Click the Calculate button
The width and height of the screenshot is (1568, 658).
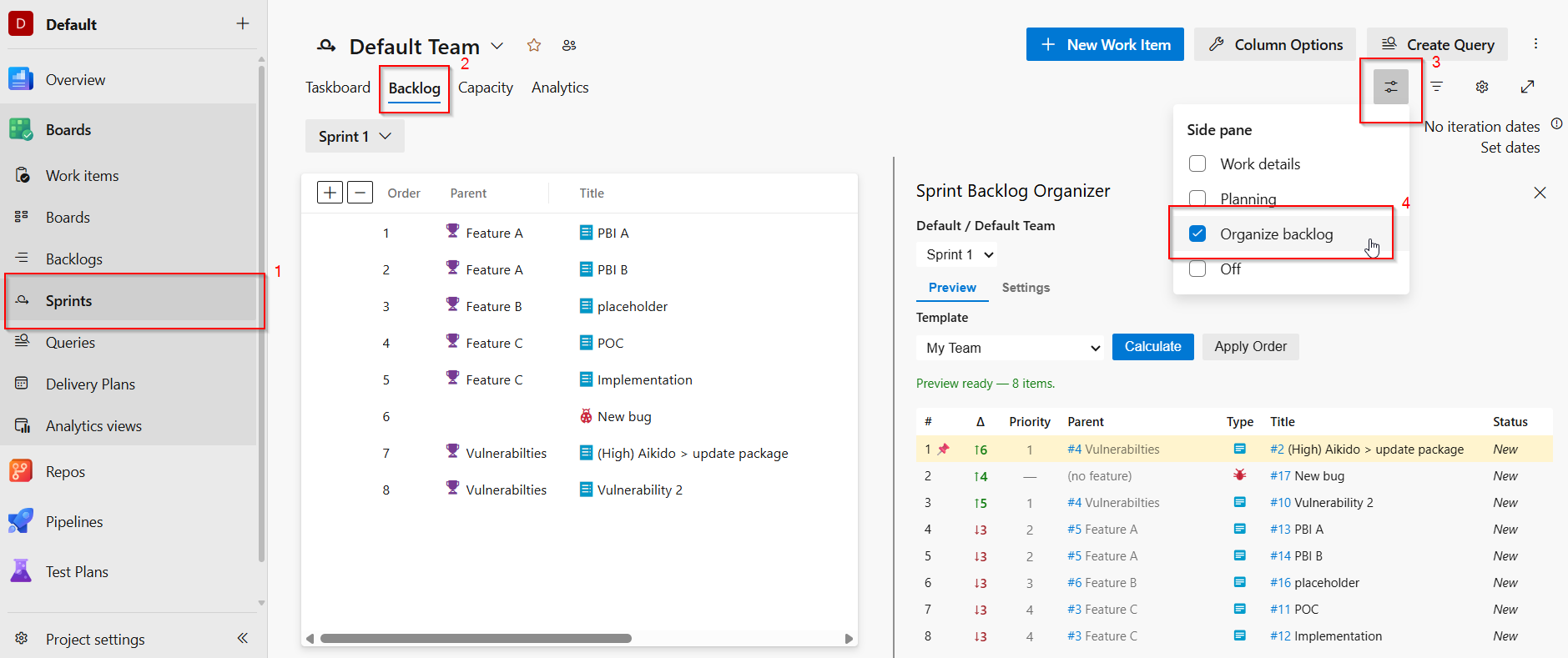click(x=1152, y=346)
